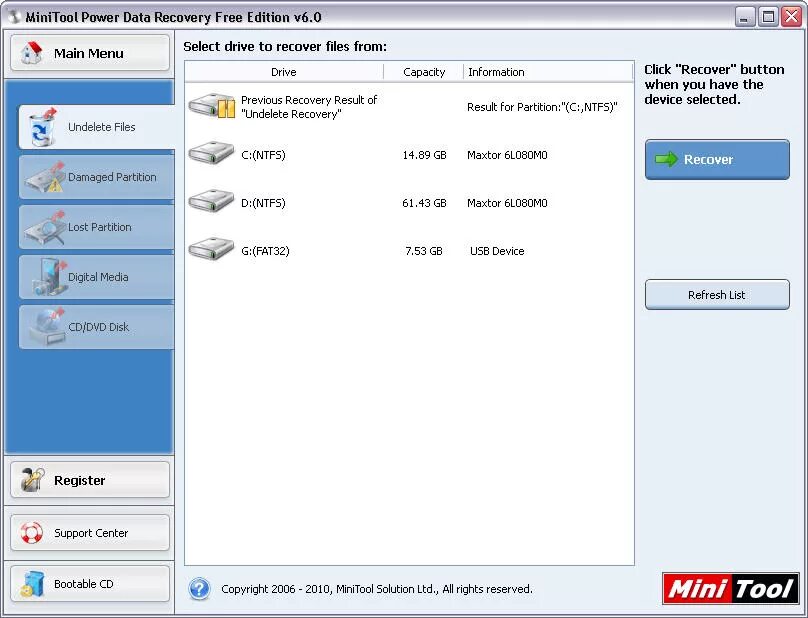
Task: Switch to CD/DVD Disk recovery
Action: click(97, 327)
